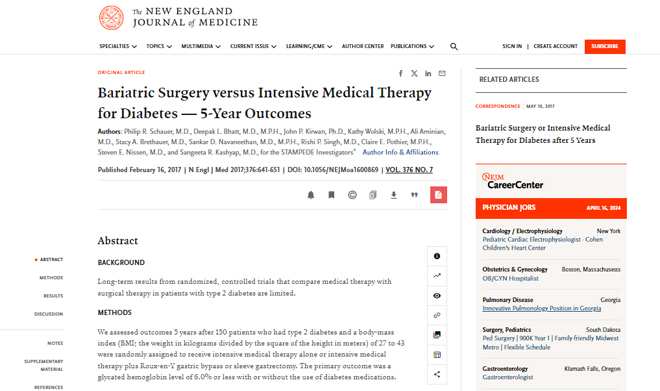Viewport: 660px width, 391px height.
Task: Click the Subscribe button
Action: coord(605,46)
